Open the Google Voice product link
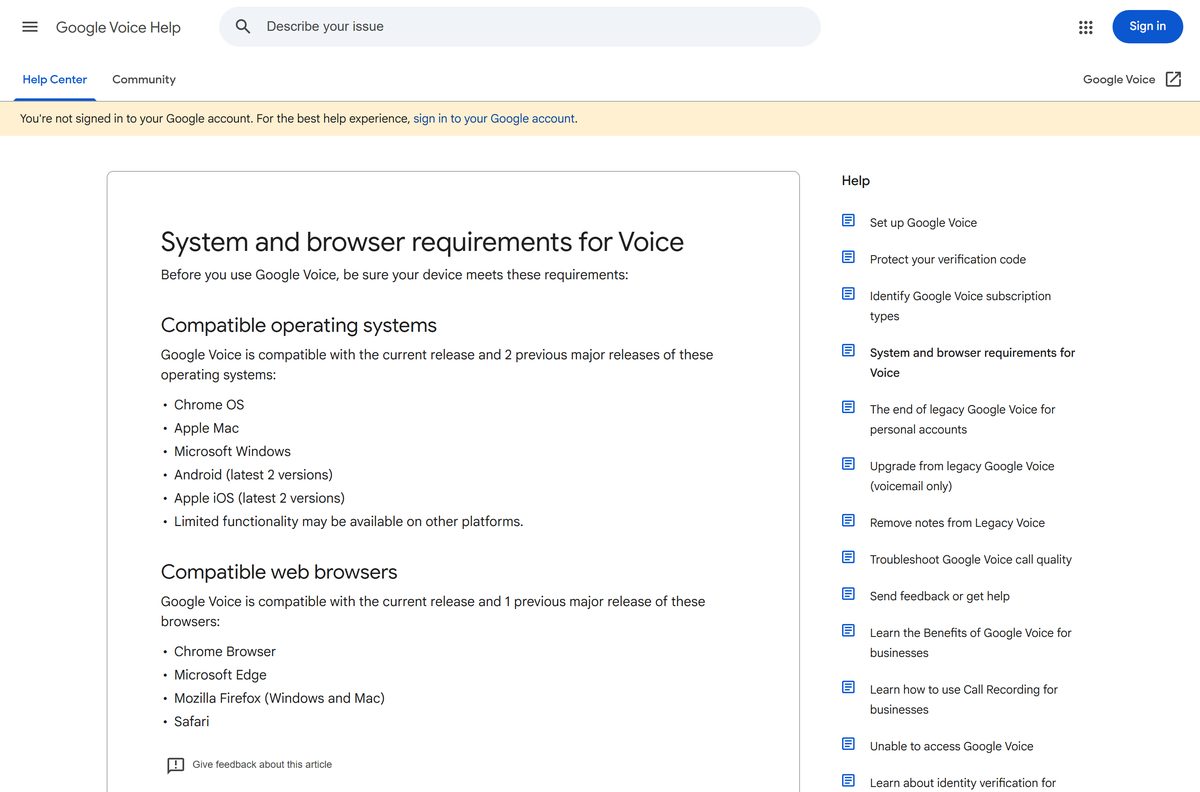This screenshot has height=792, width=1200. click(x=1119, y=80)
